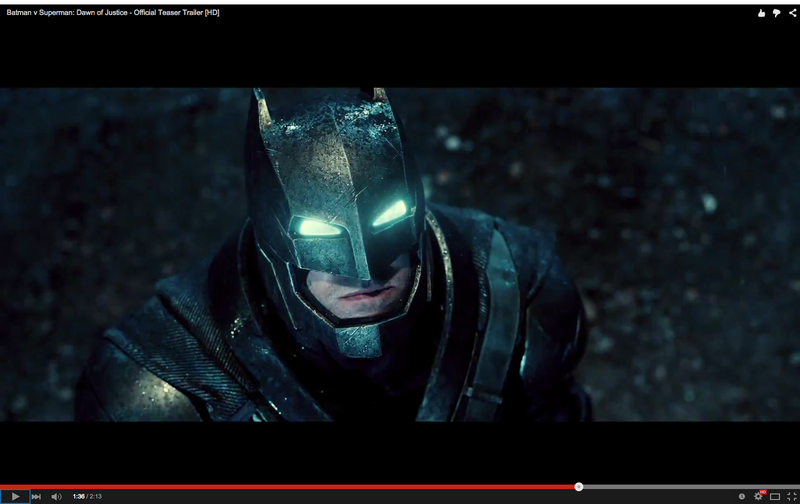The height and width of the screenshot is (504, 800).
Task: Click the progress bar scrubber handle
Action: point(579,487)
